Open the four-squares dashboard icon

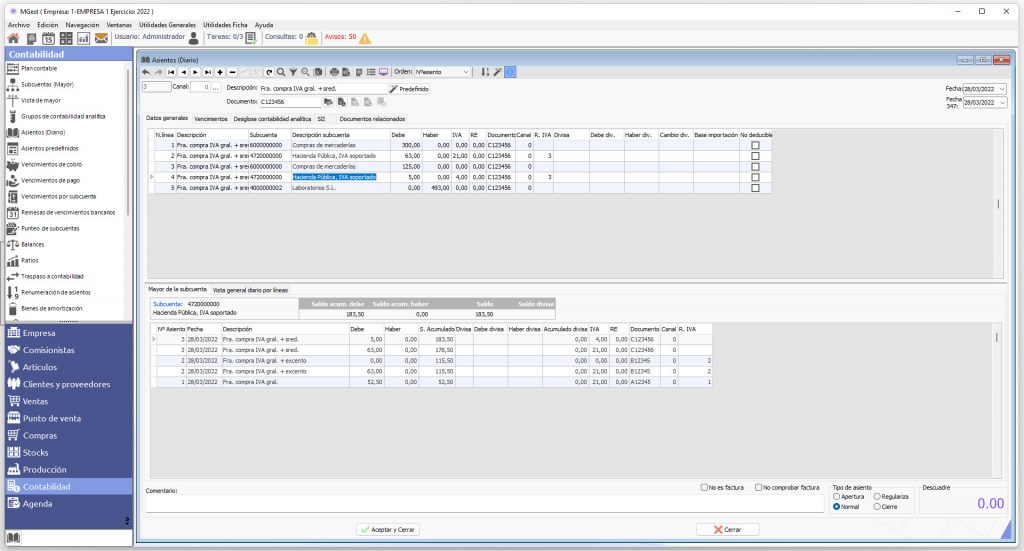pyautogui.click(x=66, y=39)
